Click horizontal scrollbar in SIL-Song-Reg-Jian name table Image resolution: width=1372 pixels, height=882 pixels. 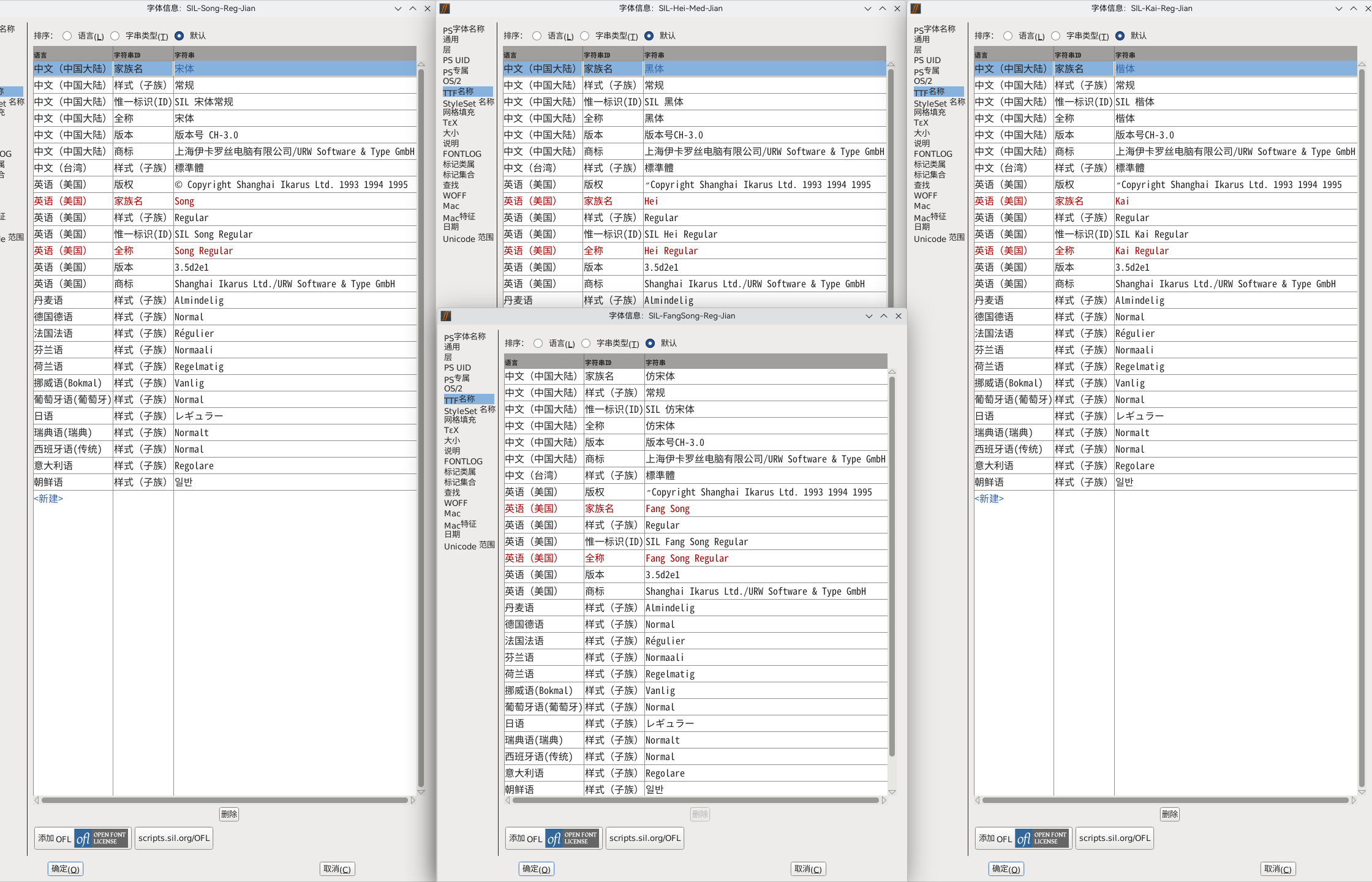click(225, 800)
